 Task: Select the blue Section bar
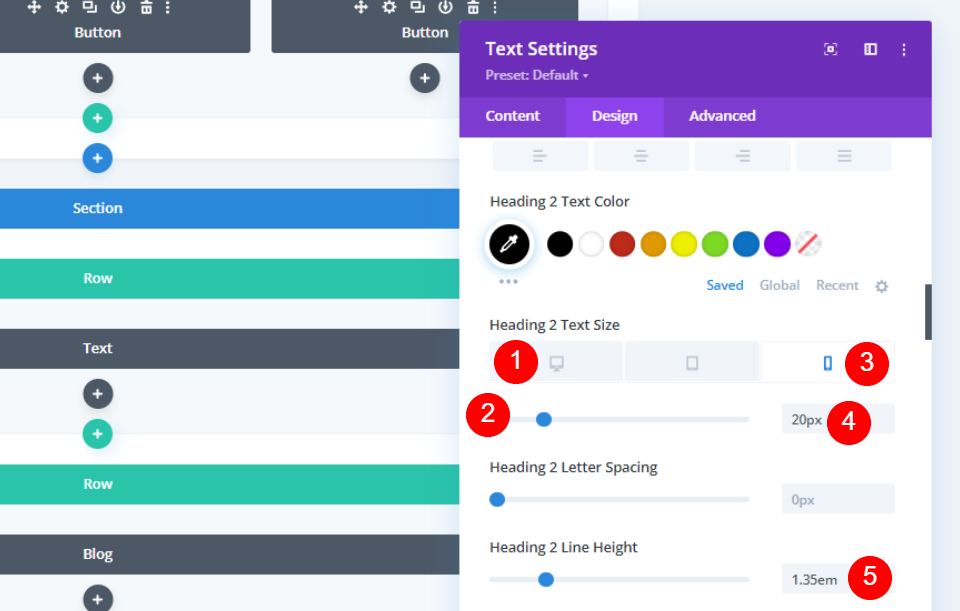click(230, 208)
